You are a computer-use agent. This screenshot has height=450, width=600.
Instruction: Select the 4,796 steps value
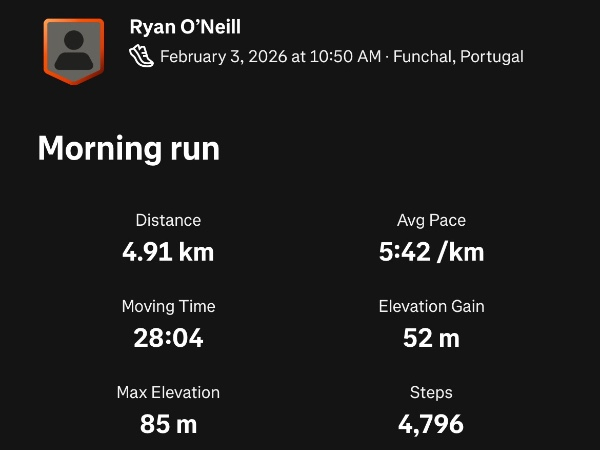(x=431, y=423)
